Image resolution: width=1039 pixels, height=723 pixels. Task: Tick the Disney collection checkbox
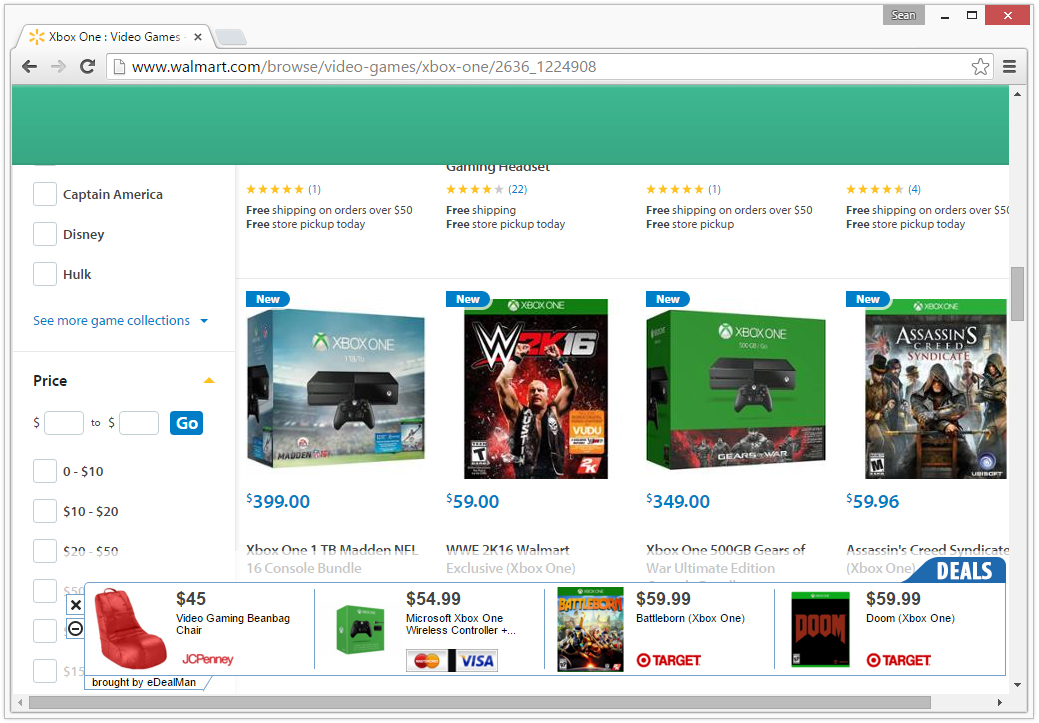[x=45, y=234]
